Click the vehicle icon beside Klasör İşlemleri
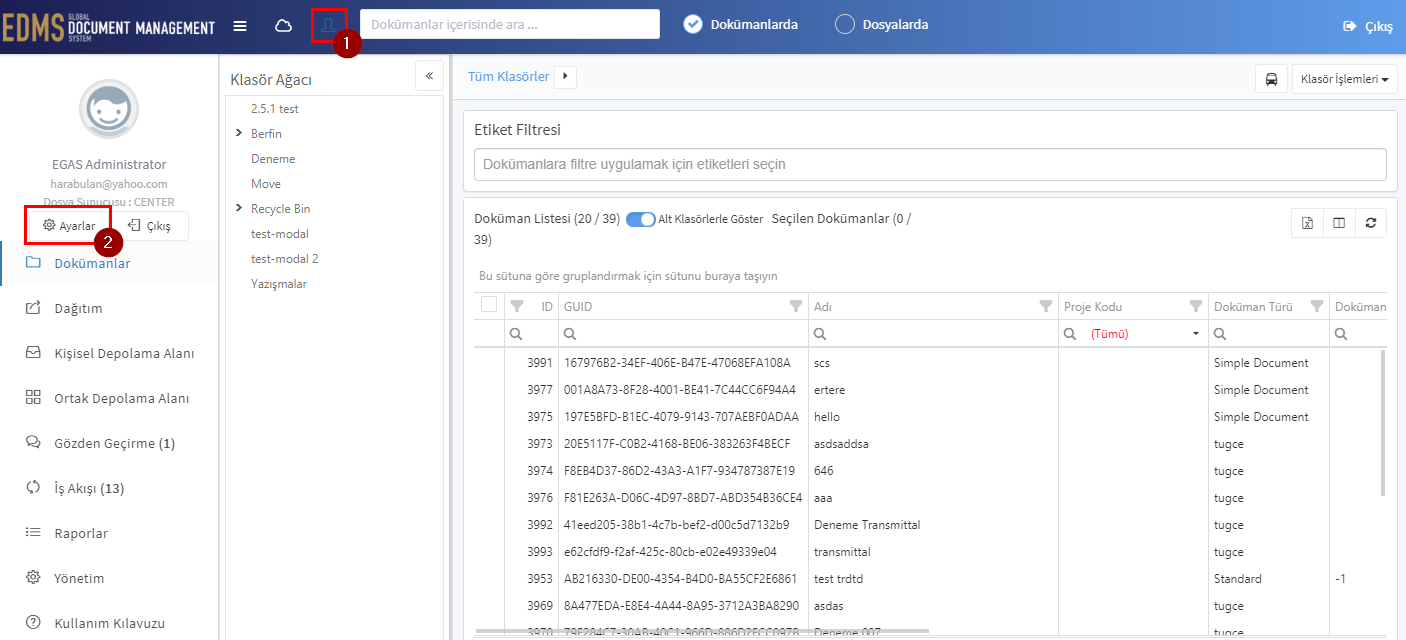 tap(1271, 79)
